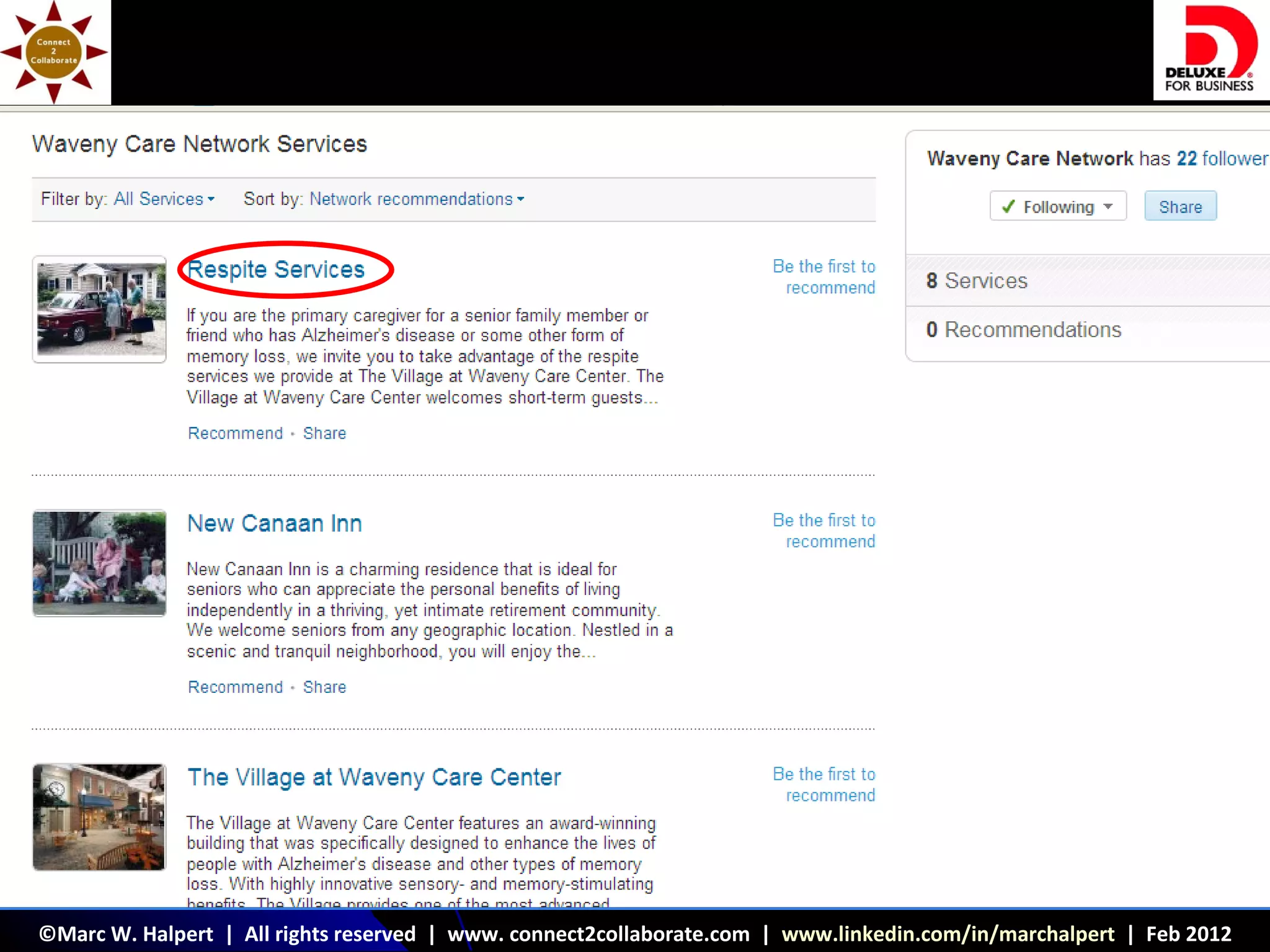1270x952 pixels.
Task: Open the New Canaan Inn title link
Action: [x=275, y=524]
